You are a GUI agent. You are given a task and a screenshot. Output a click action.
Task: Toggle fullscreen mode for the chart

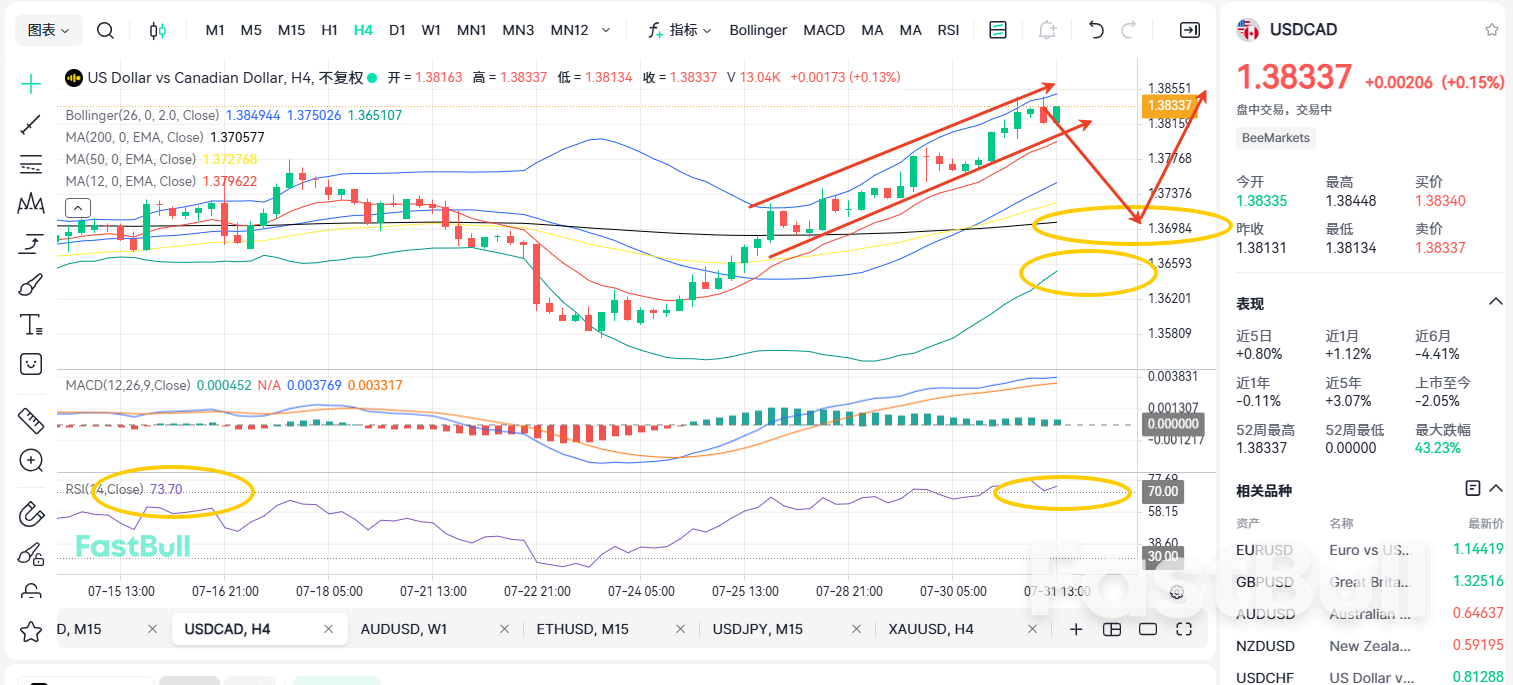1182,629
